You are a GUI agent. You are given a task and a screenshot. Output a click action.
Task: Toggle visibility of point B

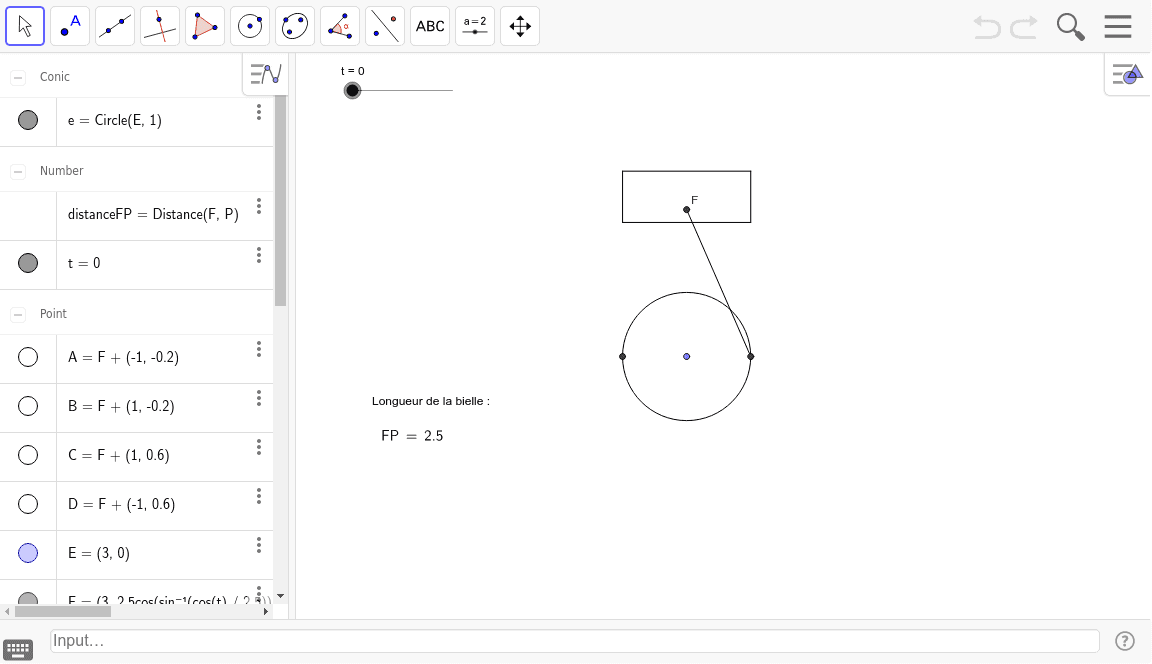click(x=28, y=406)
